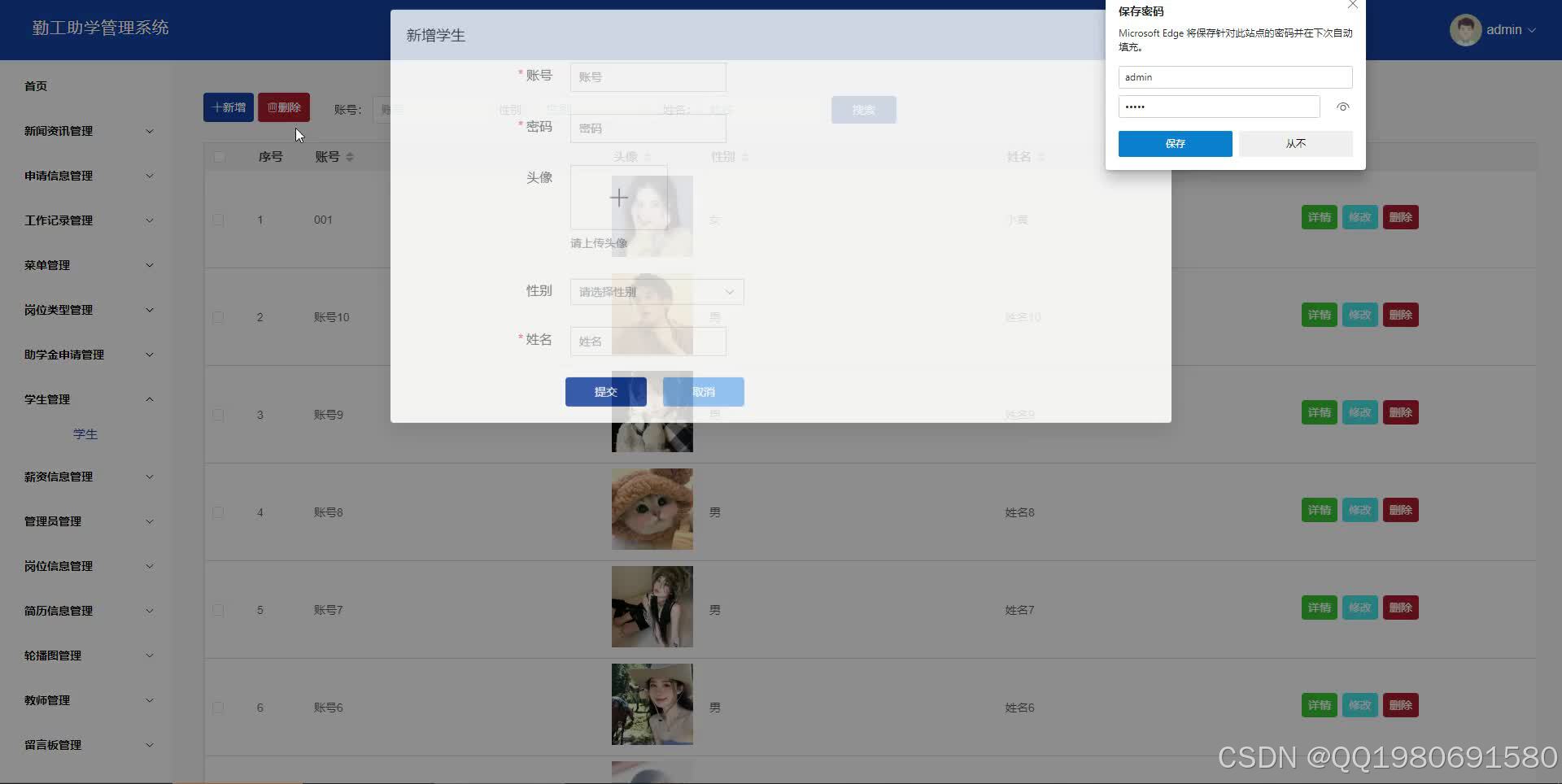This screenshot has width=1562, height=784.
Task: Click the eye icon to reveal saved password
Action: [x=1342, y=107]
